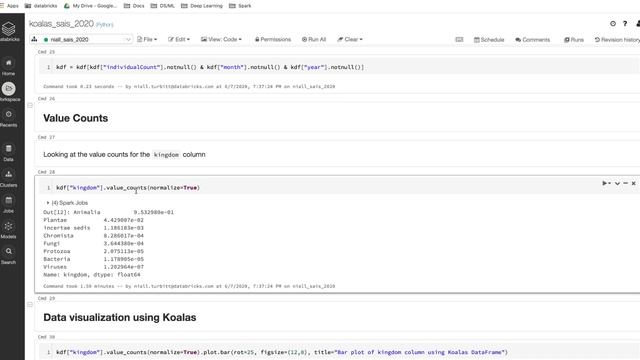Click the inline kingdom code label
This screenshot has width=640, height=360.
tap(166, 155)
